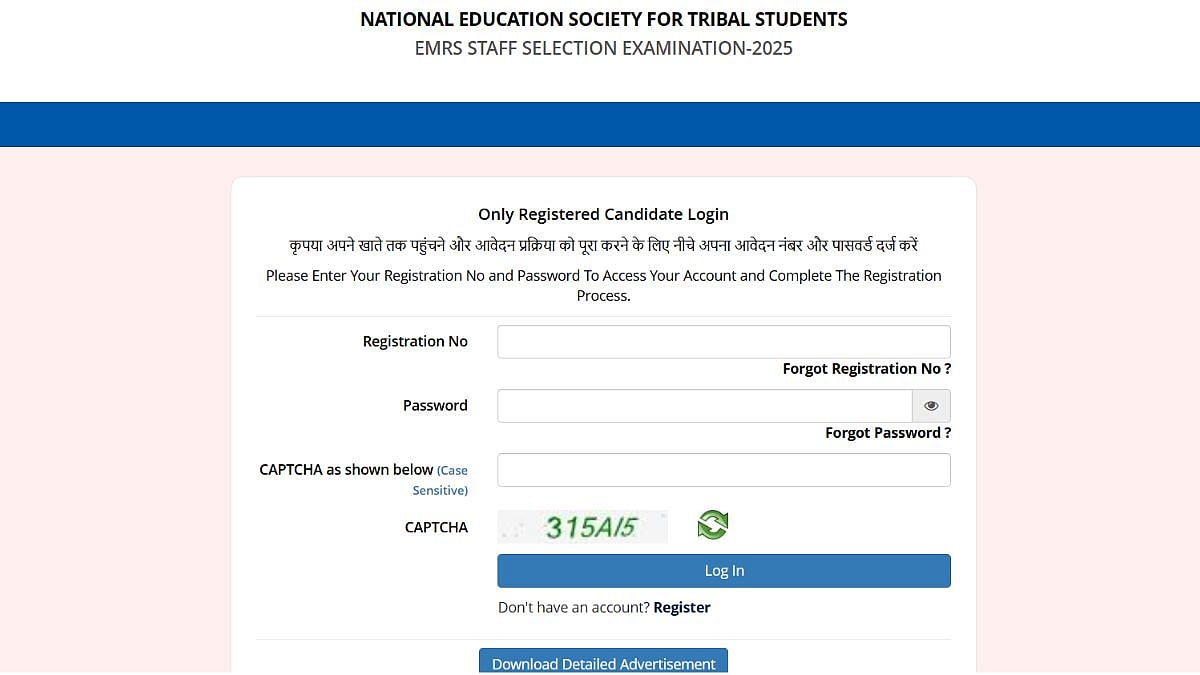The height and width of the screenshot is (675, 1200).
Task: Click Forgot Registration No link
Action: (x=866, y=368)
